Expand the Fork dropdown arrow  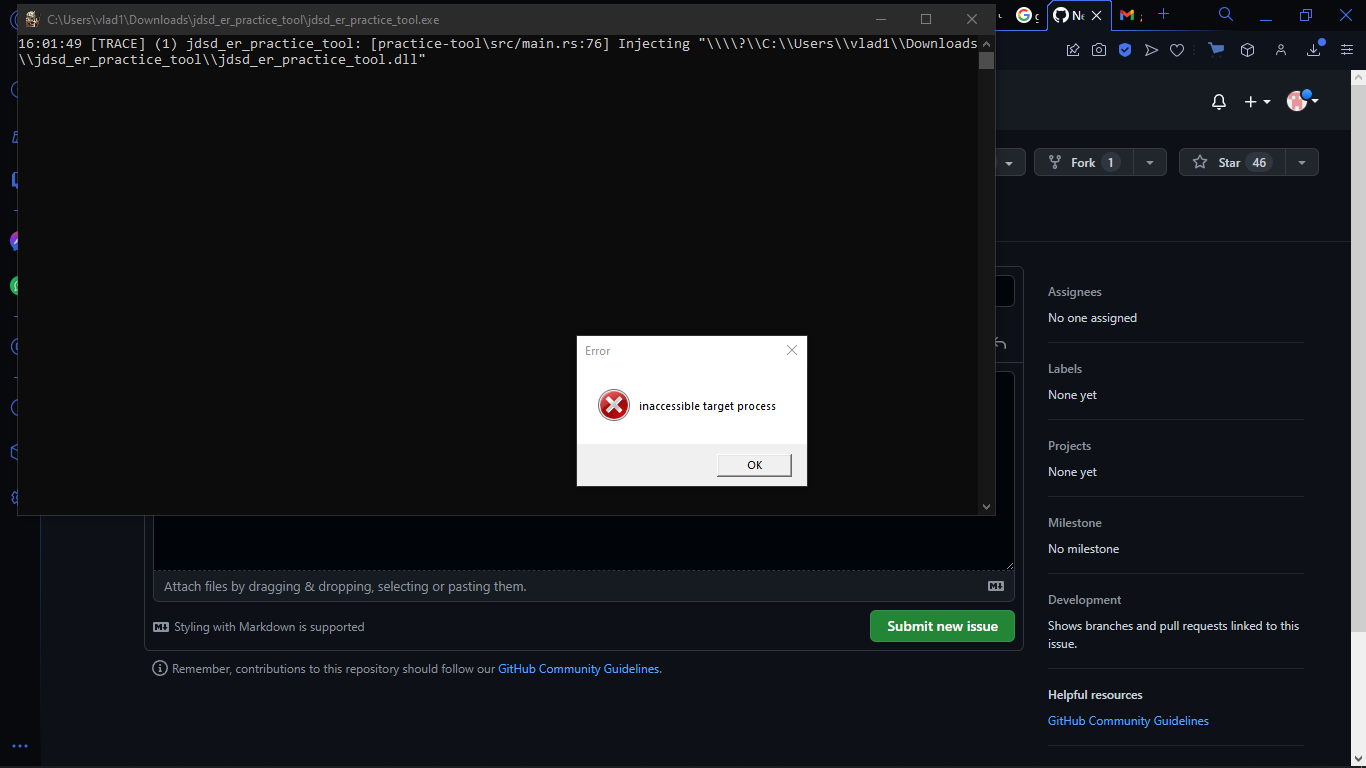pos(1148,162)
